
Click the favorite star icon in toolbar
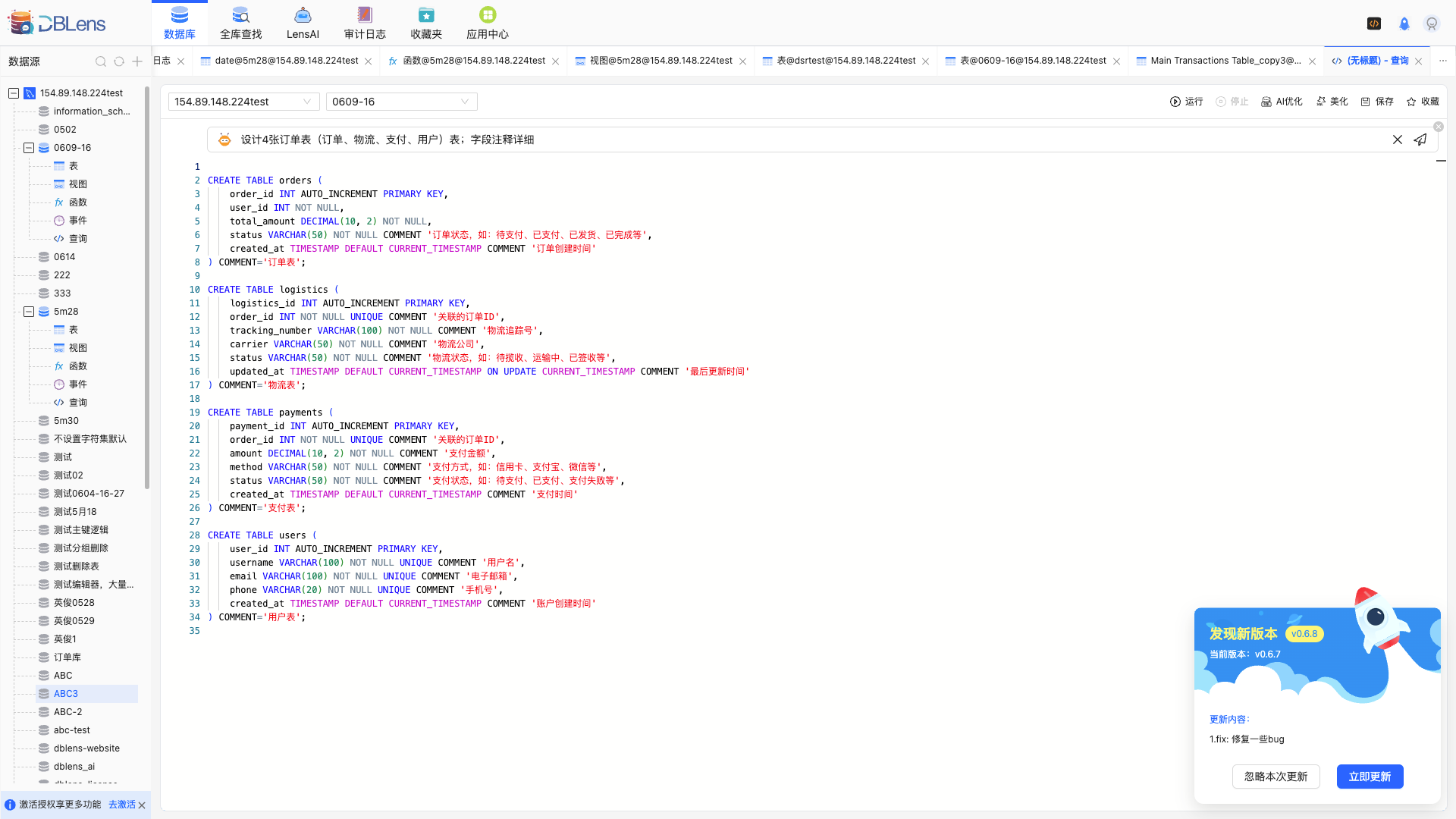1411,102
